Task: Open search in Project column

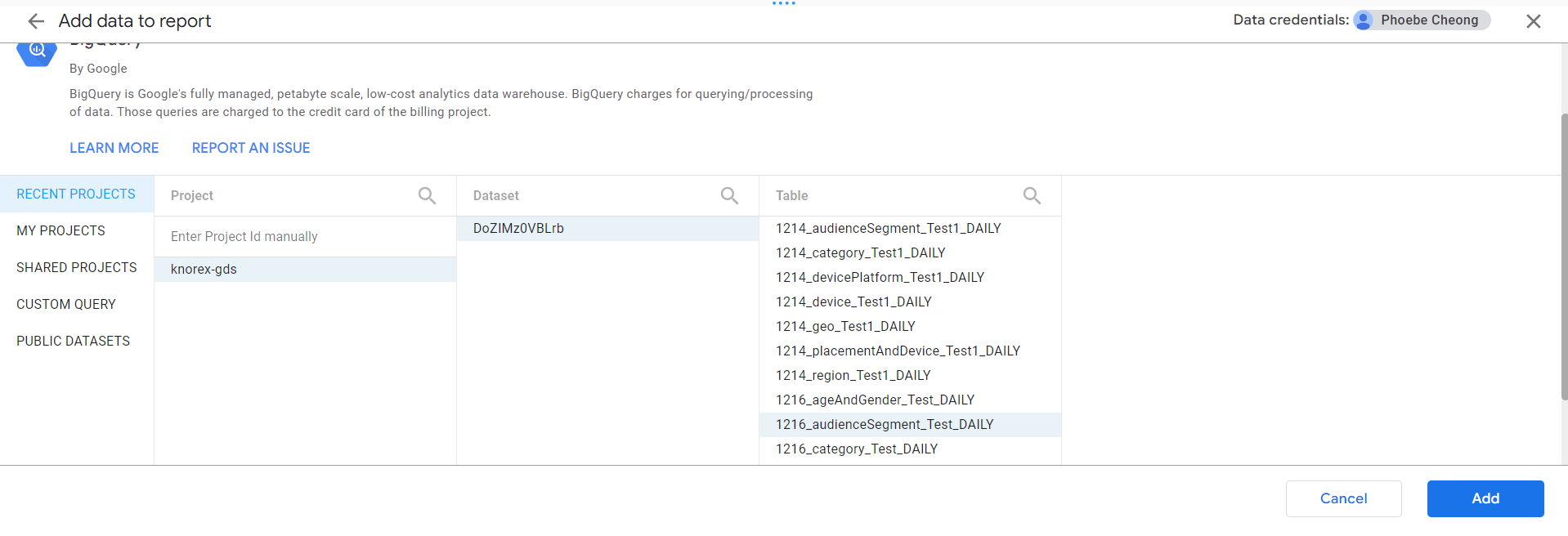Action: coord(427,195)
